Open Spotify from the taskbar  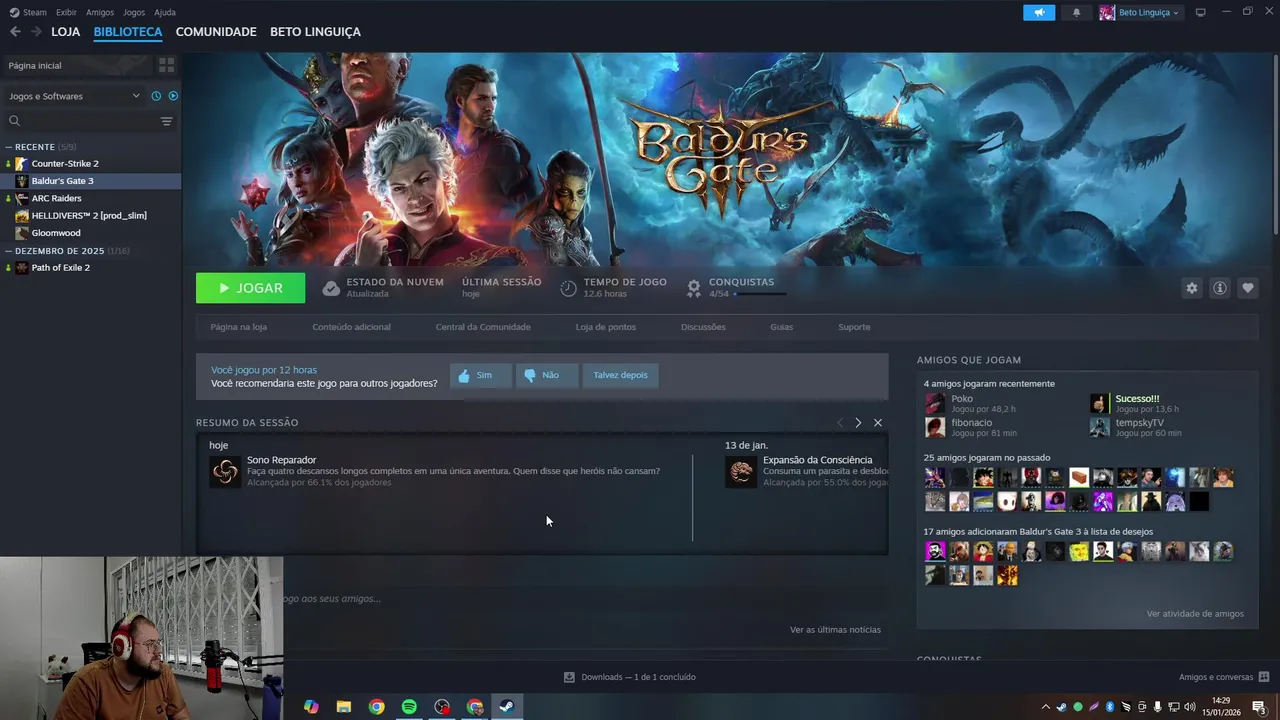coord(409,707)
